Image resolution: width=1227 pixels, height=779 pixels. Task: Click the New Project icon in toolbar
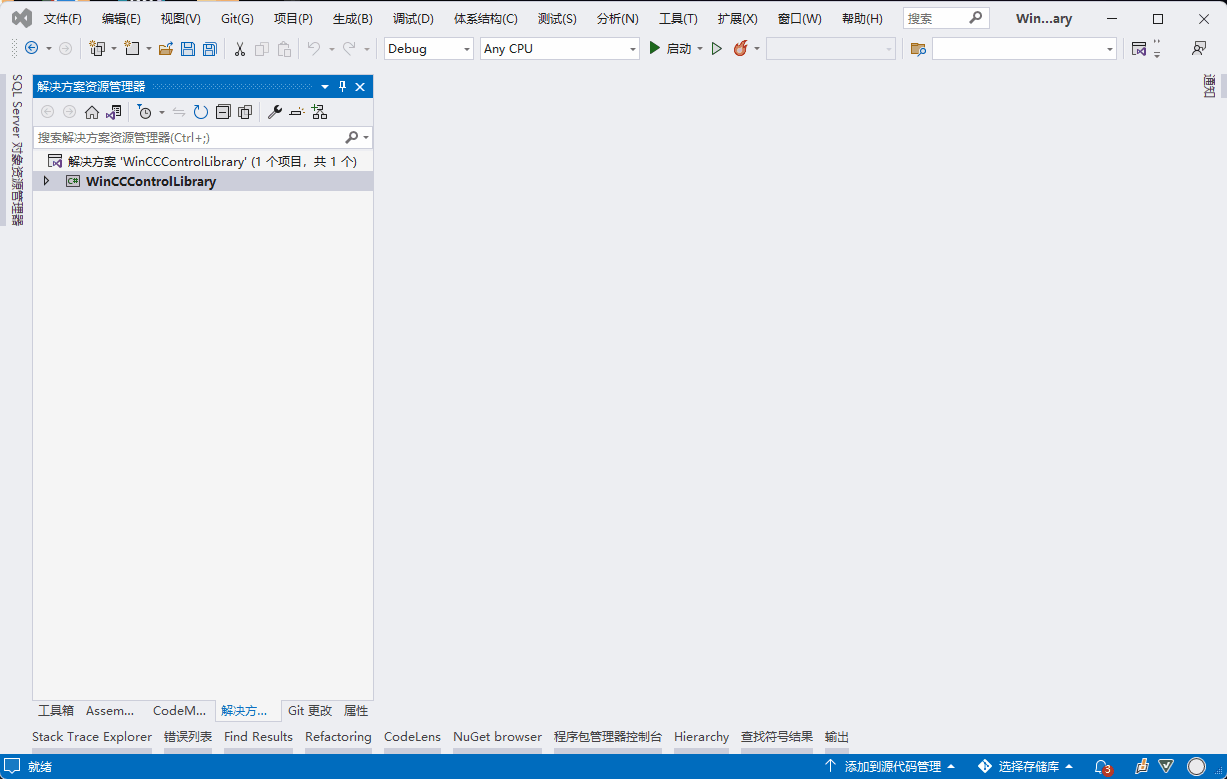click(97, 48)
